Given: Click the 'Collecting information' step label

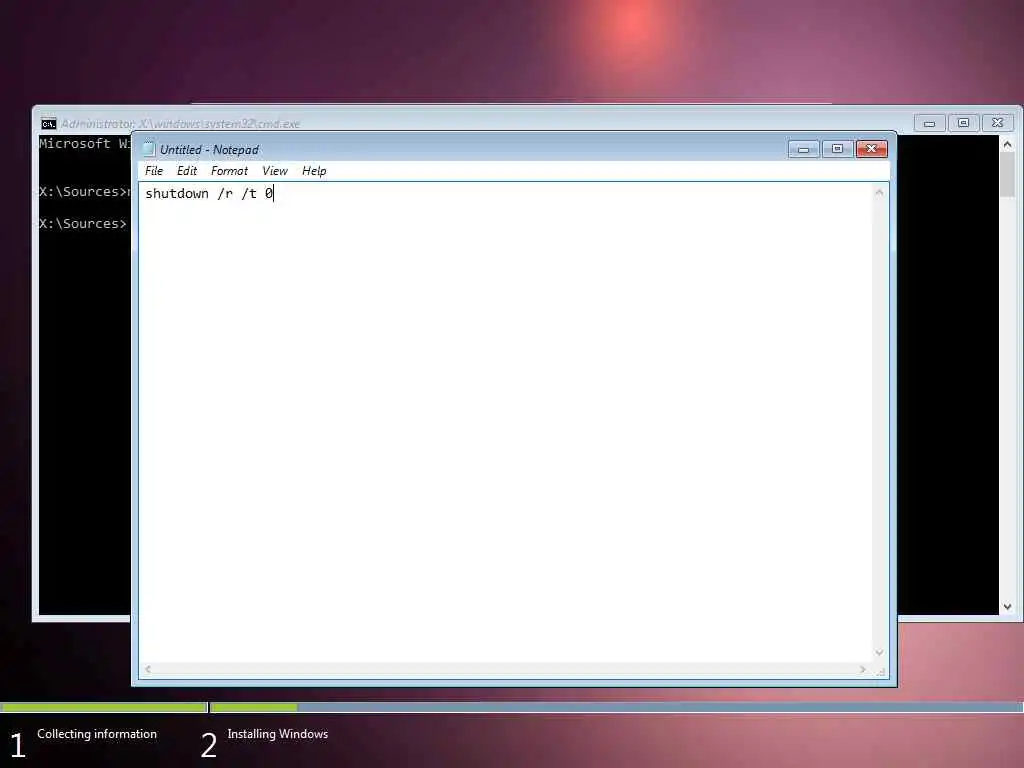Looking at the screenshot, I should point(97,734).
